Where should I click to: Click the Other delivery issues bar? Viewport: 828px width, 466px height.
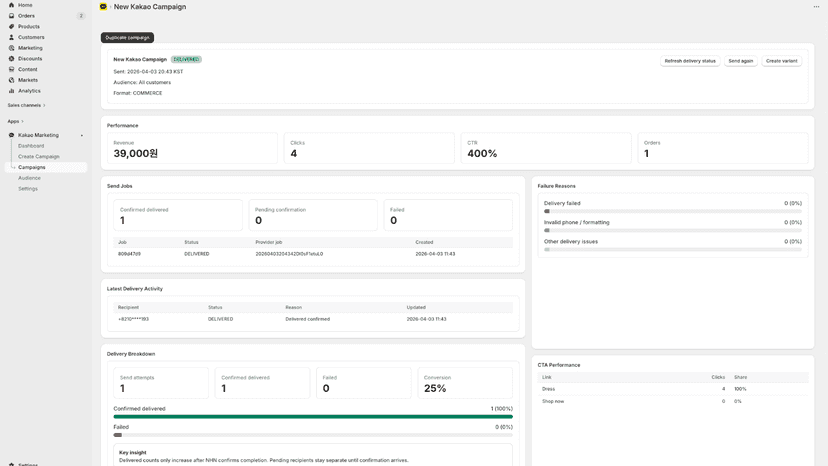click(673, 249)
